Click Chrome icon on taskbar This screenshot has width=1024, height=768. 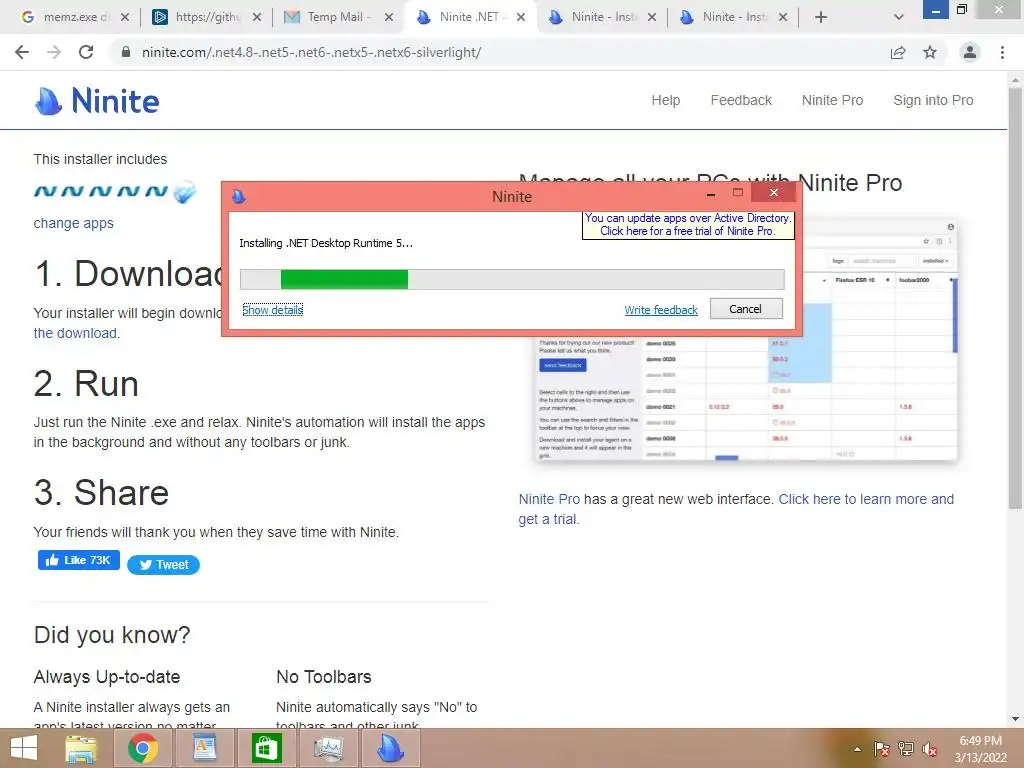[142, 748]
